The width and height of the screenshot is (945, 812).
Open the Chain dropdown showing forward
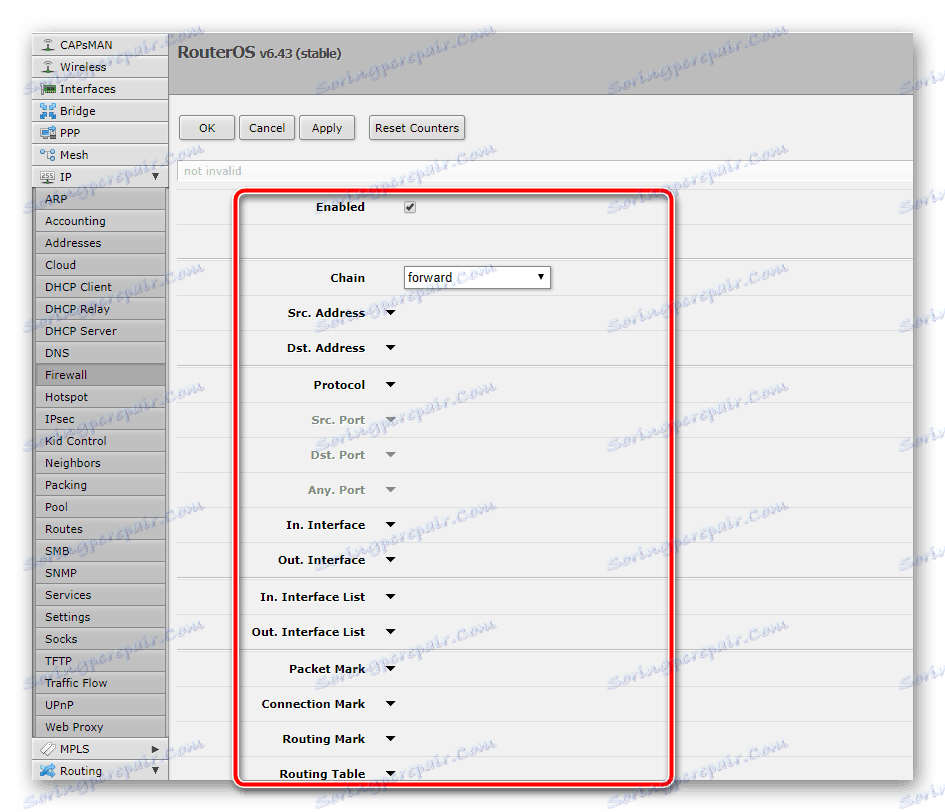pos(477,277)
